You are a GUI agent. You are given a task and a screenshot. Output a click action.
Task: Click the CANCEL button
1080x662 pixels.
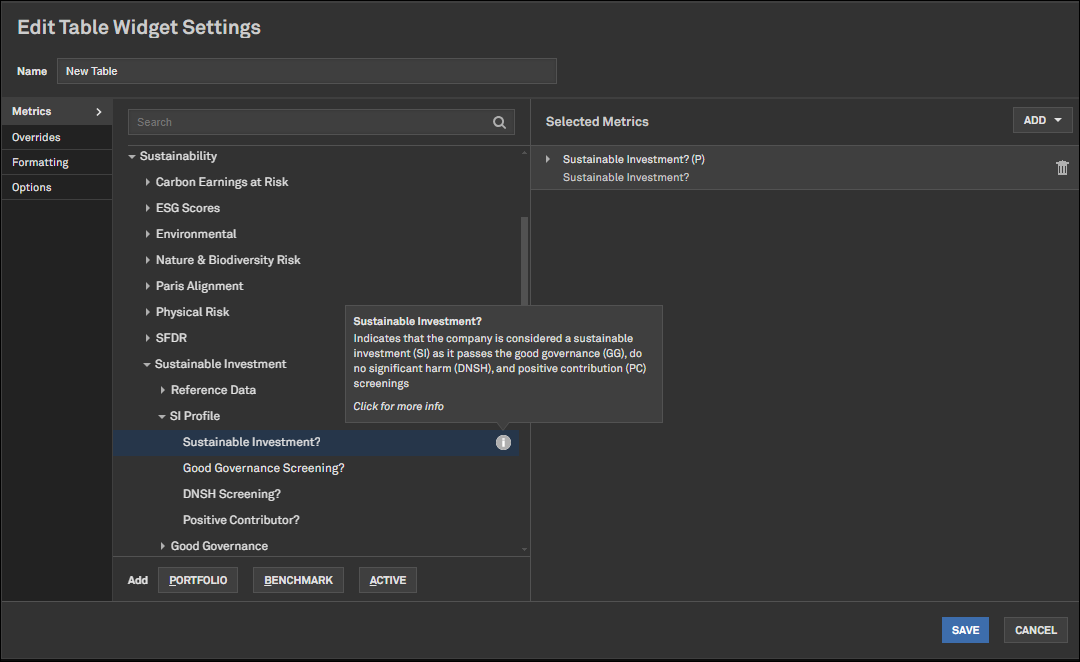pyautogui.click(x=1035, y=630)
